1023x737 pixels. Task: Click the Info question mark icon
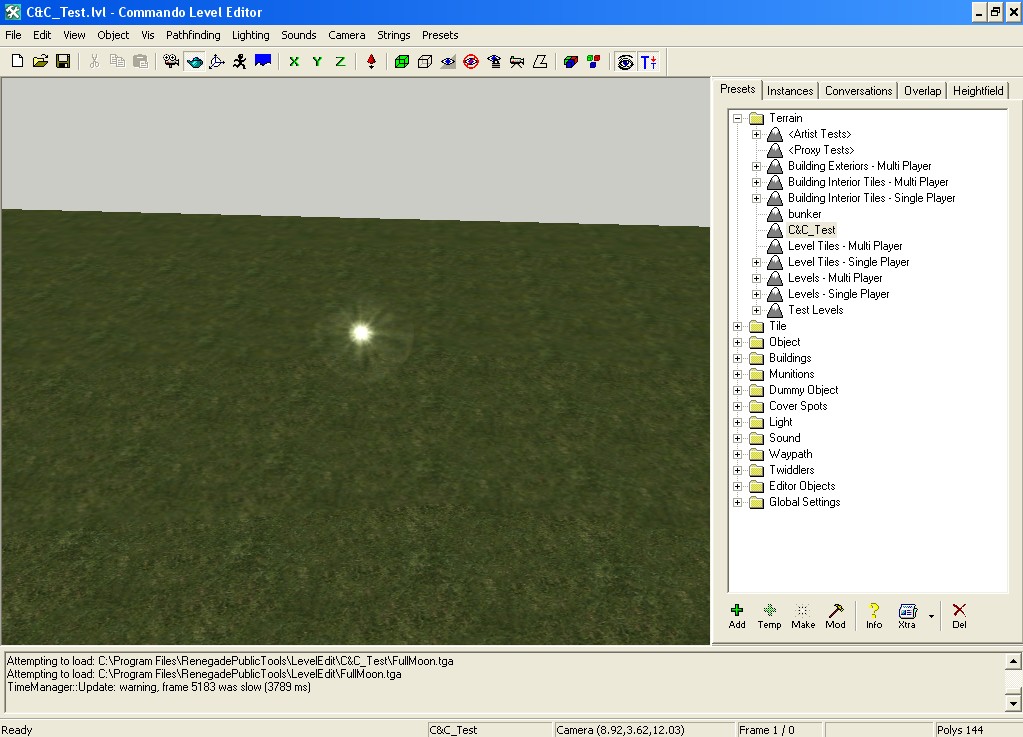(873, 615)
